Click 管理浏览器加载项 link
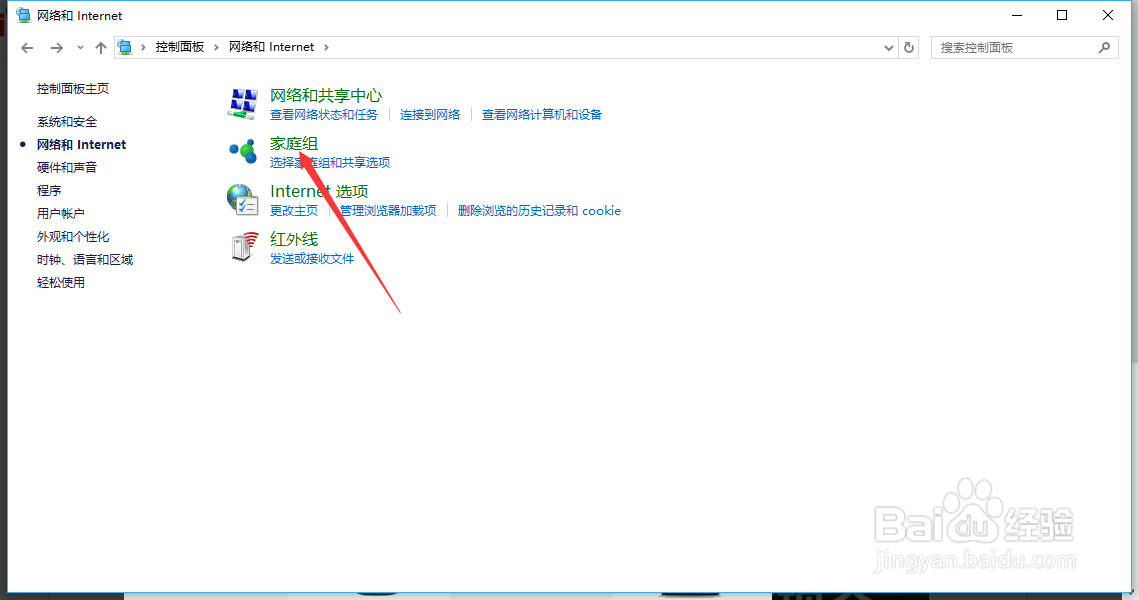The height and width of the screenshot is (600, 1139). pos(388,211)
